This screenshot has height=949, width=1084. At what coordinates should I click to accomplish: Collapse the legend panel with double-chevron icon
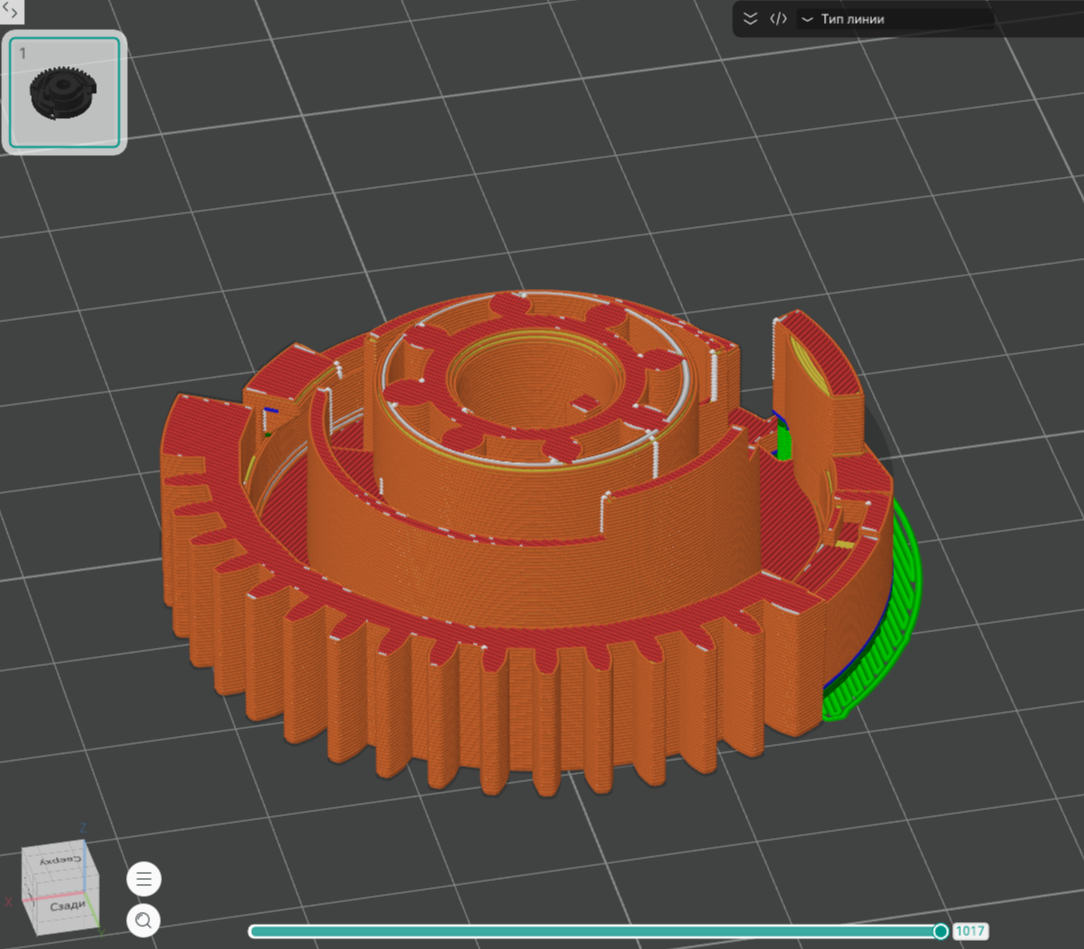pos(750,19)
